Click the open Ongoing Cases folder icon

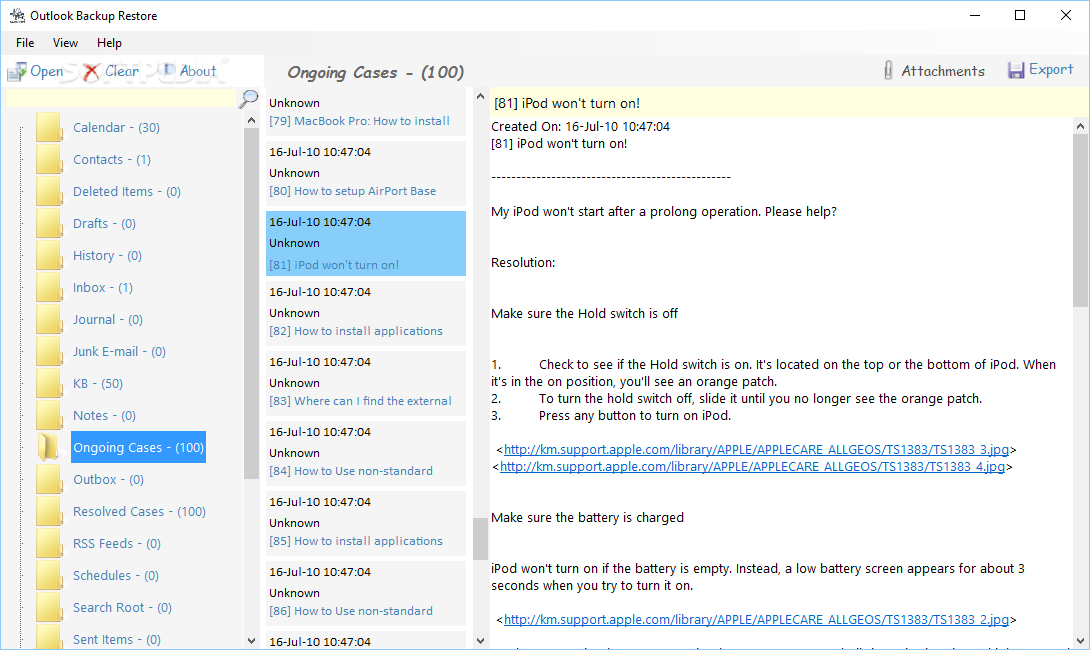pos(51,447)
